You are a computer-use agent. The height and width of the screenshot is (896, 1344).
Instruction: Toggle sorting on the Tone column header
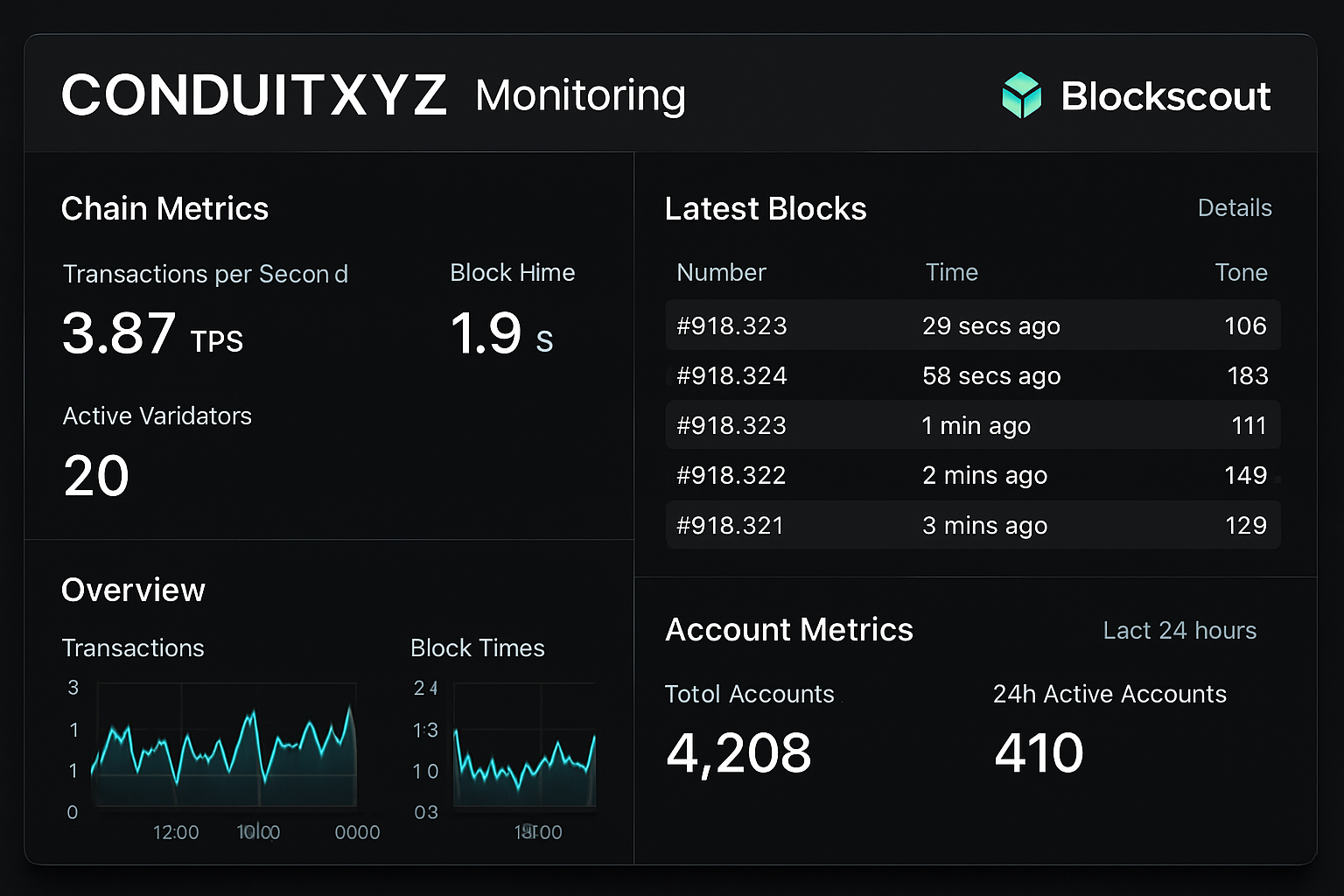1242,272
